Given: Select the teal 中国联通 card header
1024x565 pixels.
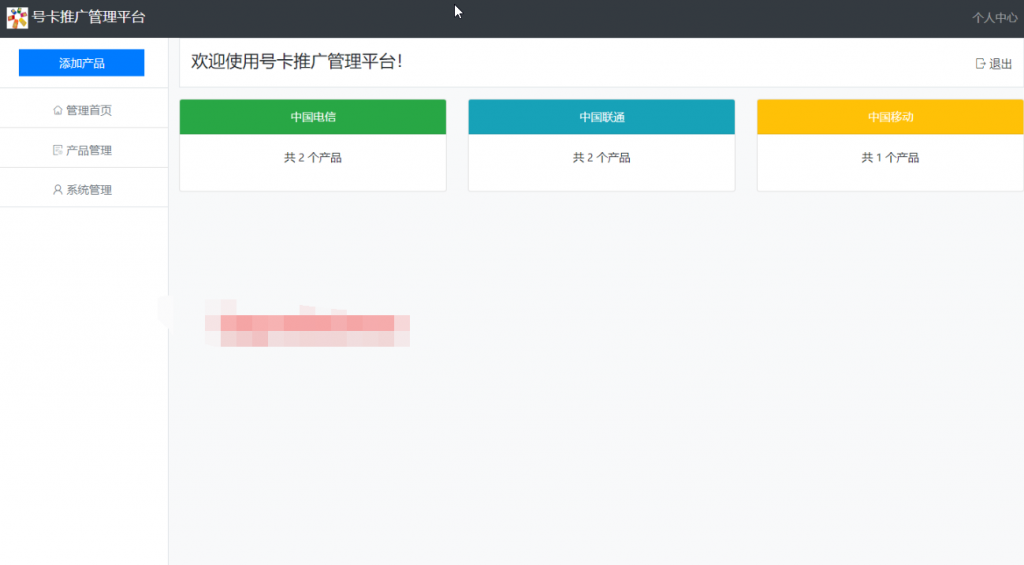Looking at the screenshot, I should (x=601, y=117).
